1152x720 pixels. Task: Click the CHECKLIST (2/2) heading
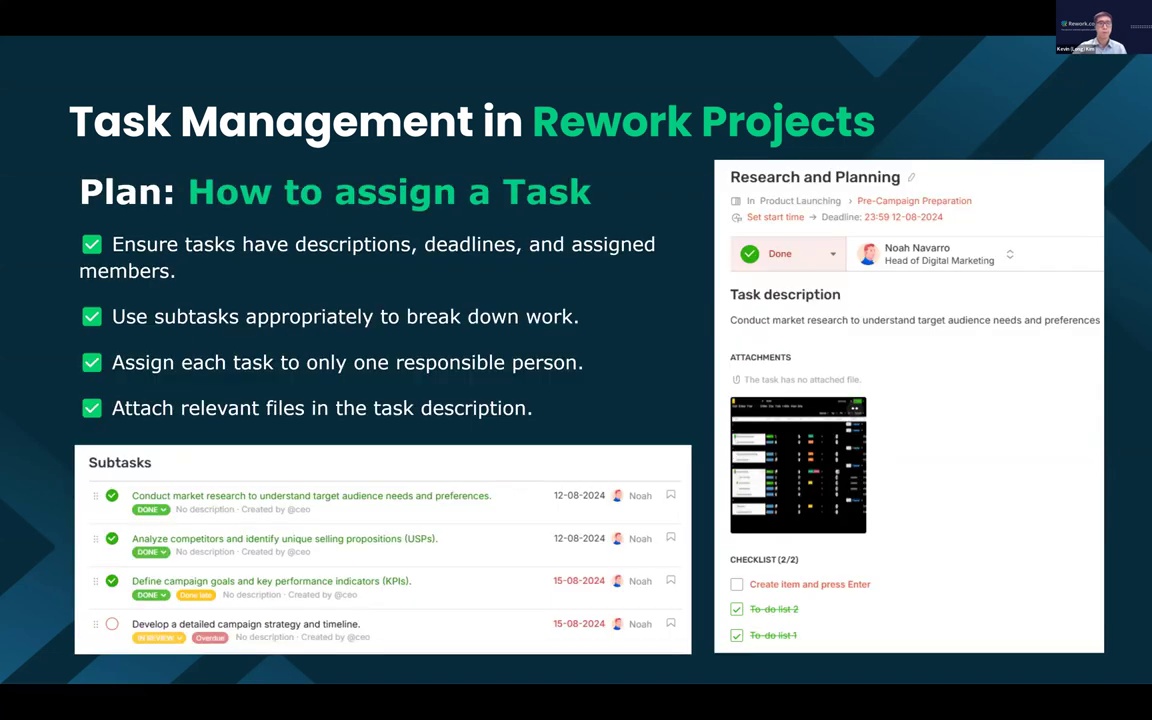764,560
